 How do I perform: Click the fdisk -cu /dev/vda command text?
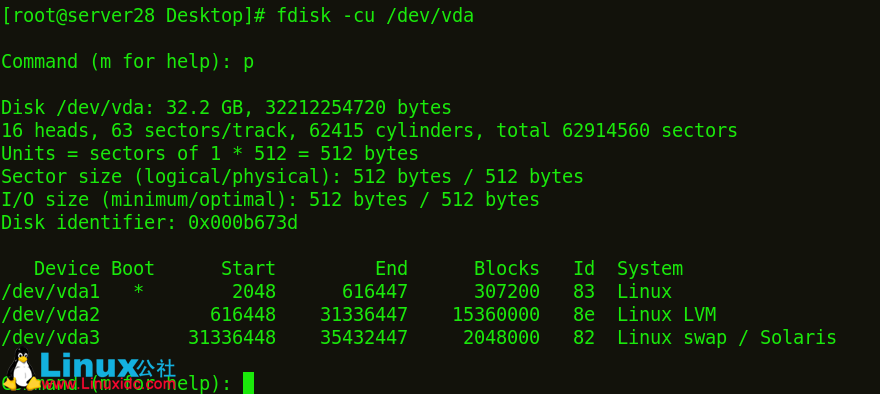pyautogui.click(x=375, y=16)
